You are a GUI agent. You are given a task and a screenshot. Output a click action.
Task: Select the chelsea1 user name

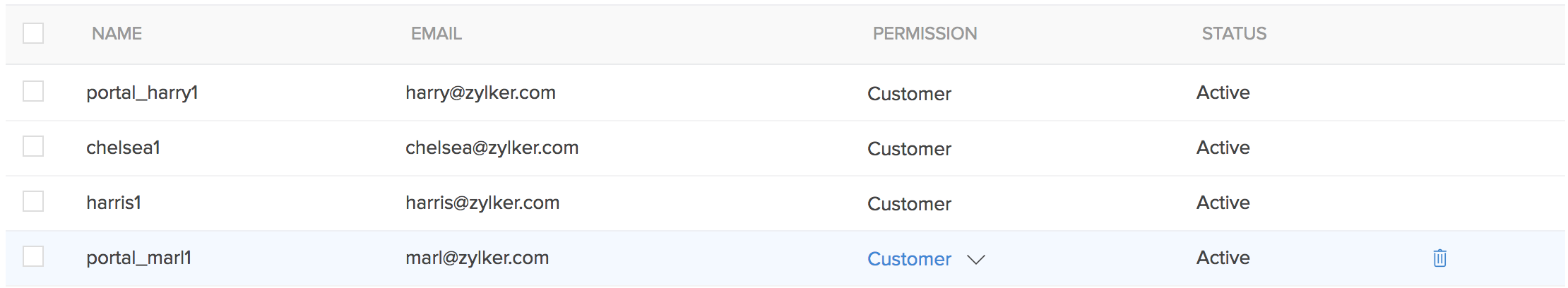pyautogui.click(x=123, y=148)
